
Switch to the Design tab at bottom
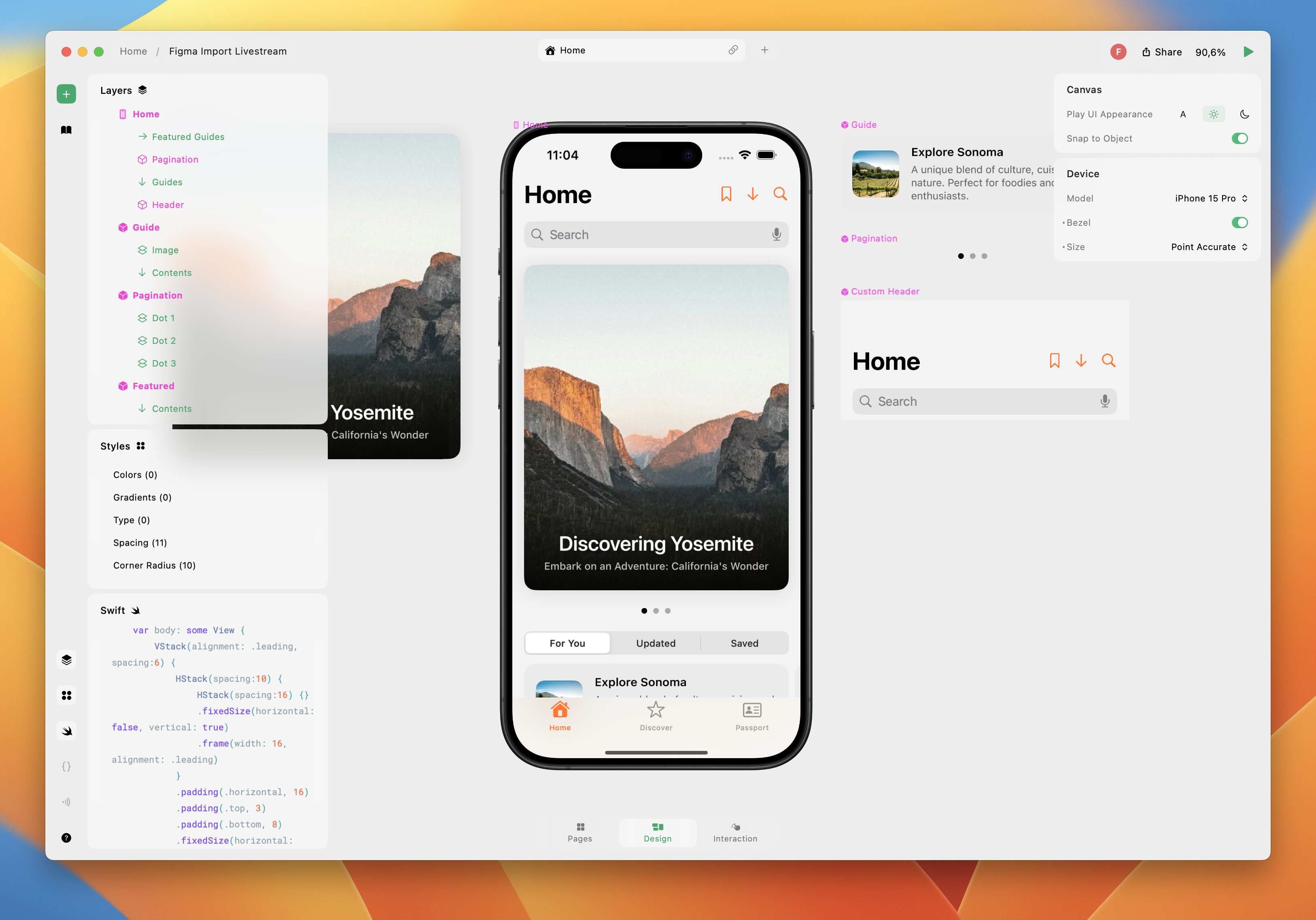(x=658, y=832)
